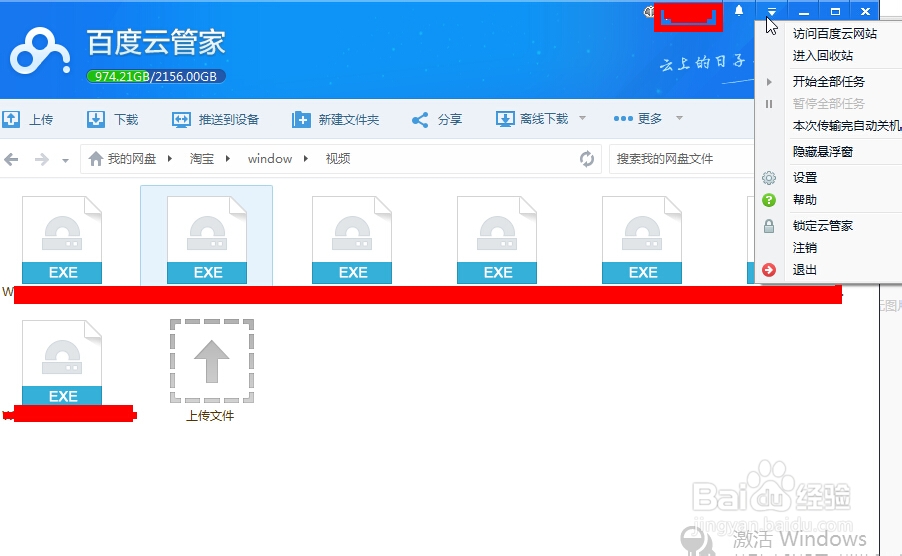The image size is (902, 556).
Task: Go back with the left arrow
Action: point(11,159)
